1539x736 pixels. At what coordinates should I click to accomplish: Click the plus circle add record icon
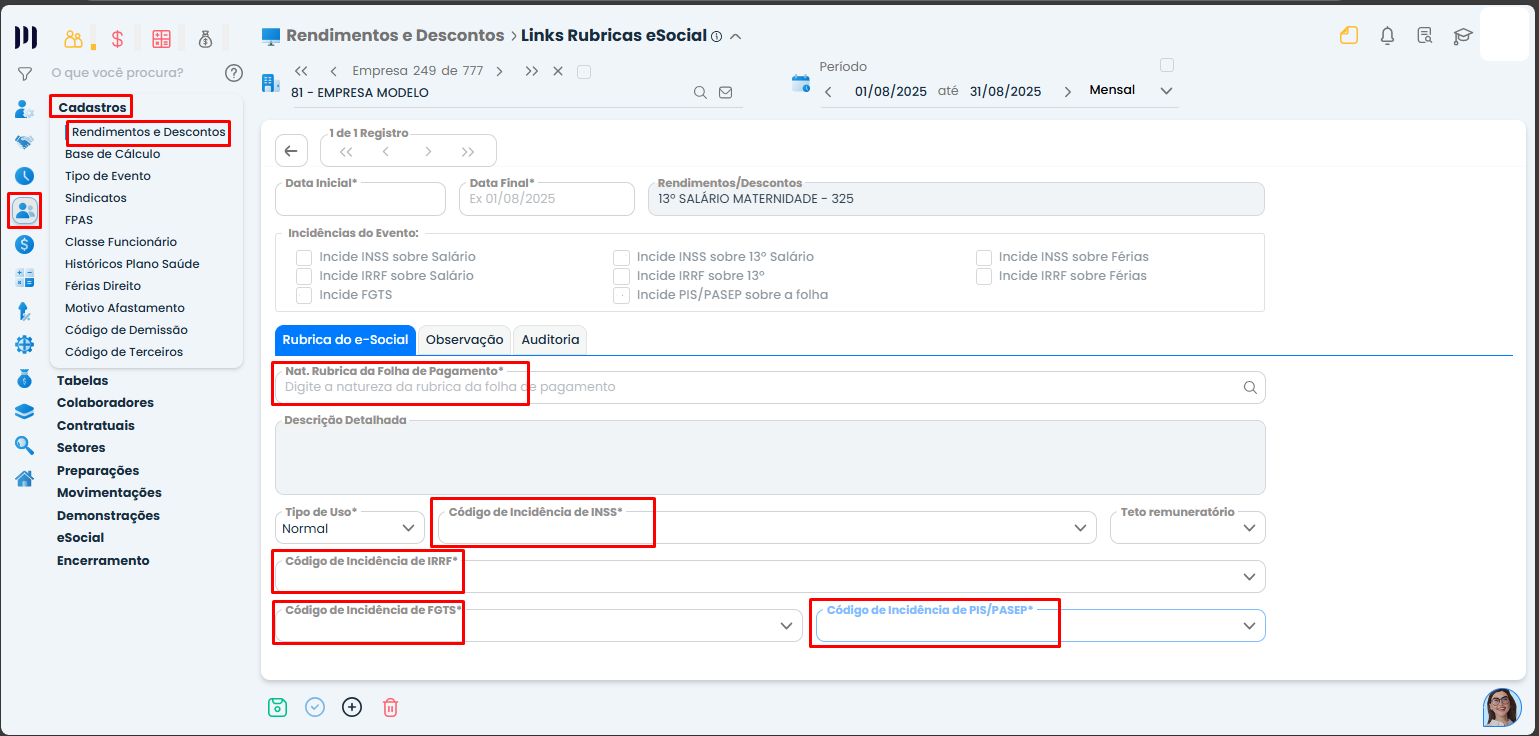click(x=352, y=707)
